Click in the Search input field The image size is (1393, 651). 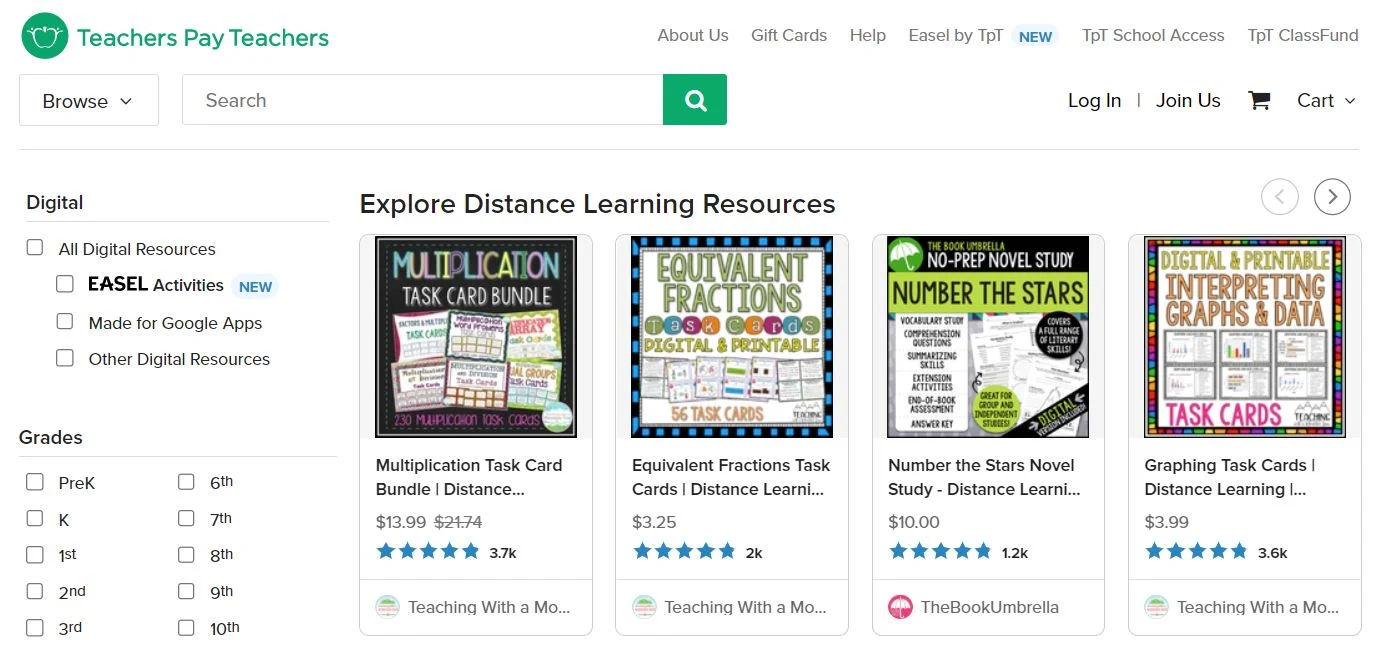coord(422,100)
